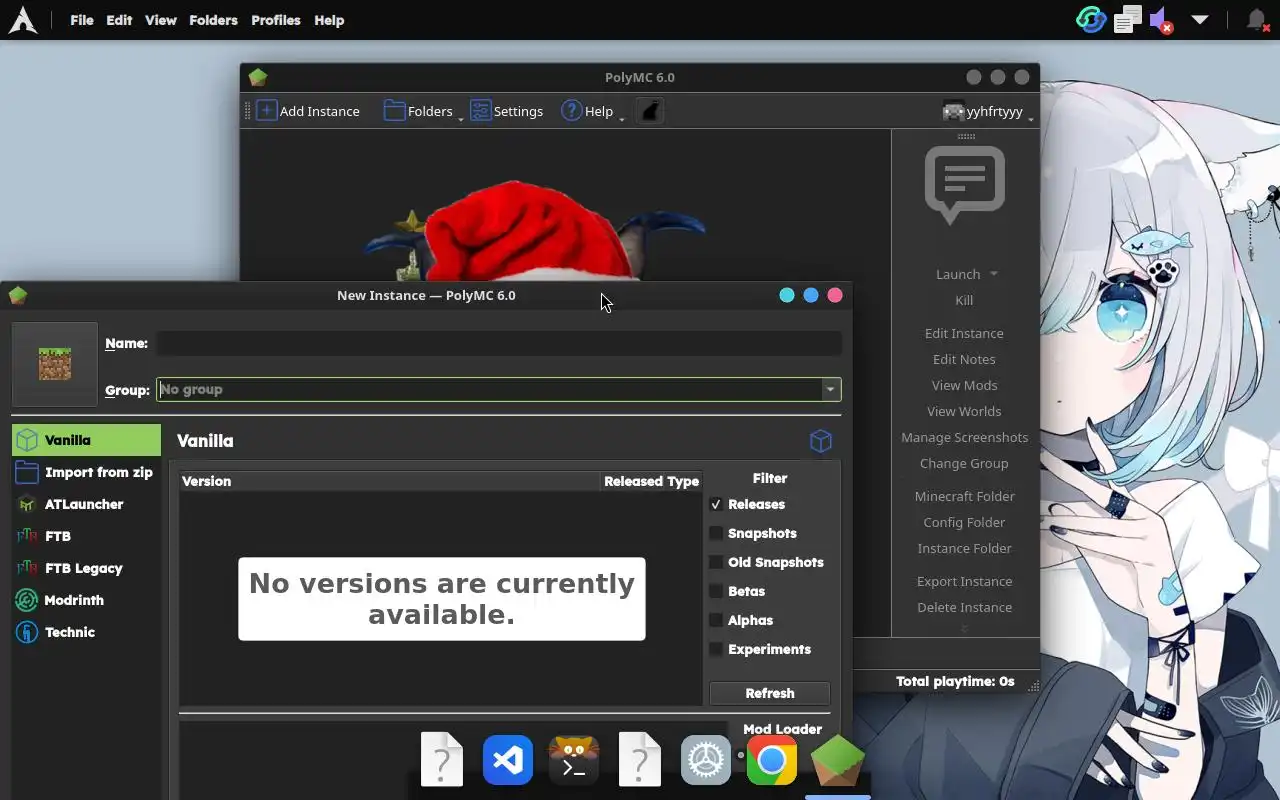Image resolution: width=1280 pixels, height=800 pixels.
Task: Open the Folders menu in top bar
Action: [x=214, y=20]
